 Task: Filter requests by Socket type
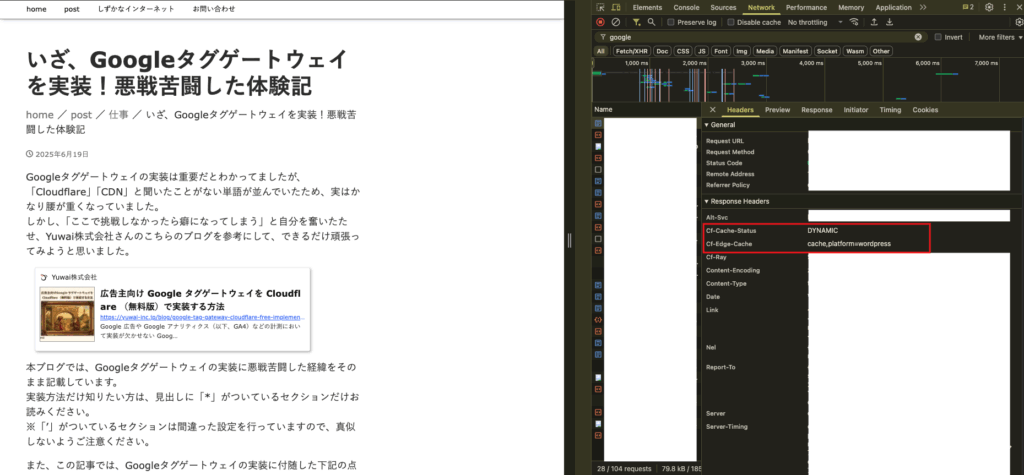click(x=827, y=51)
